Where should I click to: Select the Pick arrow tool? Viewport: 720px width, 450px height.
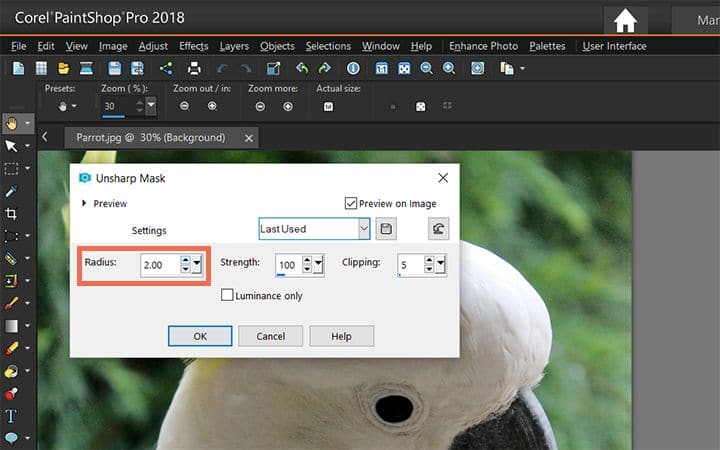(11, 146)
